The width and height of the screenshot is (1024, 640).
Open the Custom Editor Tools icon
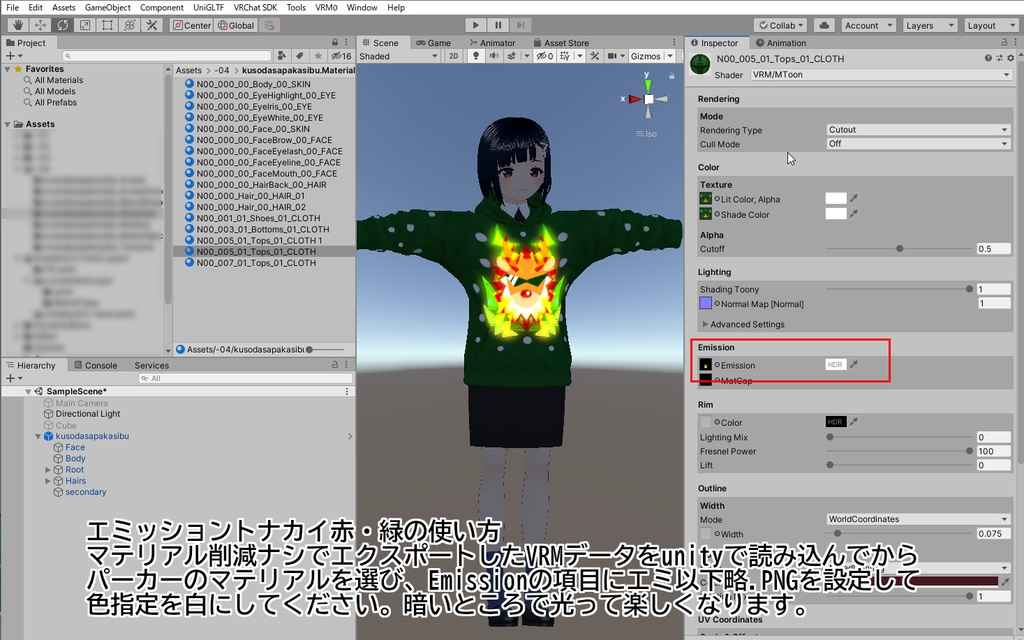pos(151,25)
